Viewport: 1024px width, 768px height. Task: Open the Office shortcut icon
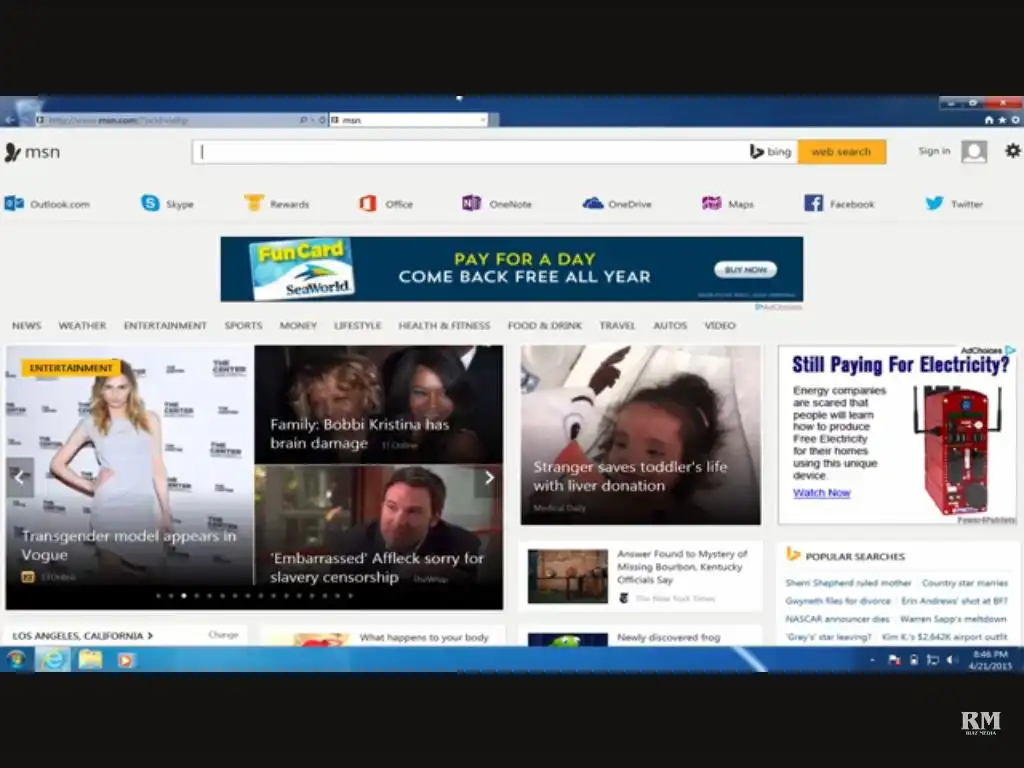[368, 203]
